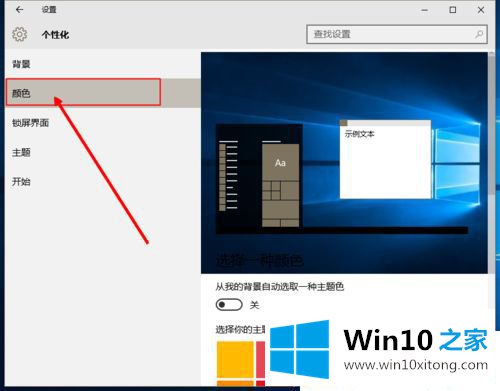The image size is (500, 391).
Task: Click the settings gear icon beside 个性化
Action: click(x=20, y=34)
